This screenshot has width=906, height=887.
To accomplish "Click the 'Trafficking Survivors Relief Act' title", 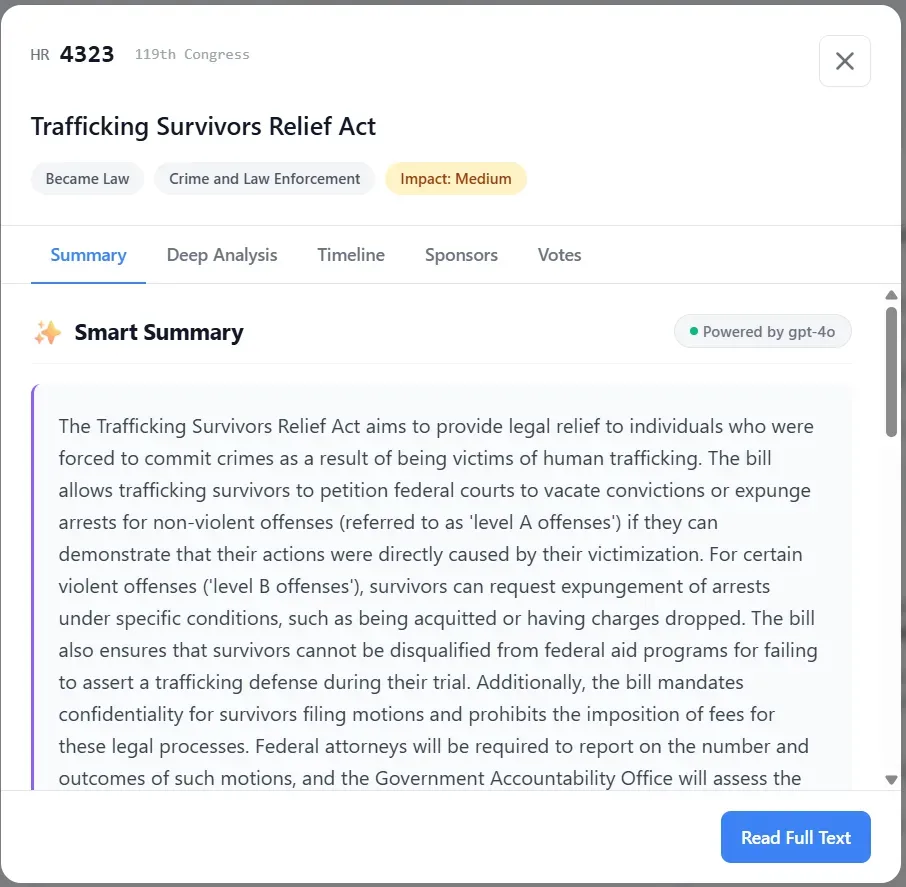I will 203,127.
